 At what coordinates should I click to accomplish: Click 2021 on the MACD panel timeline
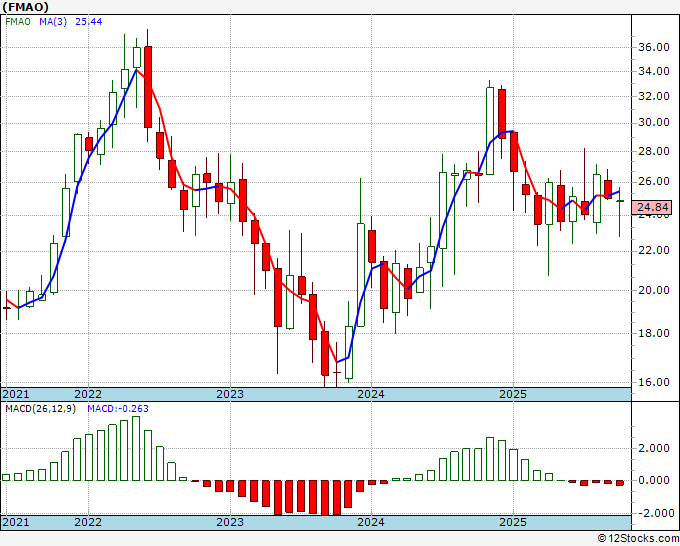[16, 523]
